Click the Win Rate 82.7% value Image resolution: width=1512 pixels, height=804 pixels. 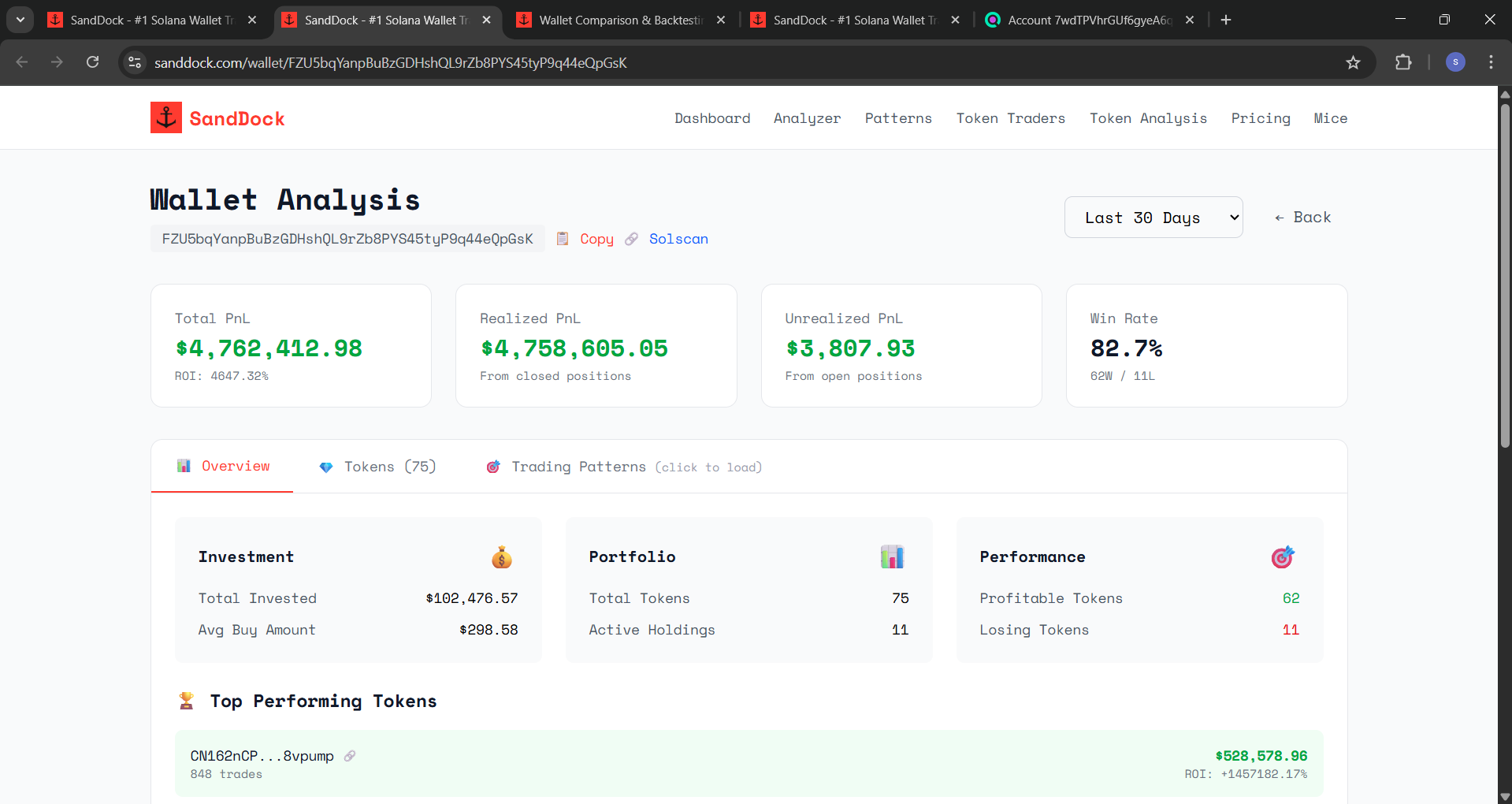[1126, 348]
